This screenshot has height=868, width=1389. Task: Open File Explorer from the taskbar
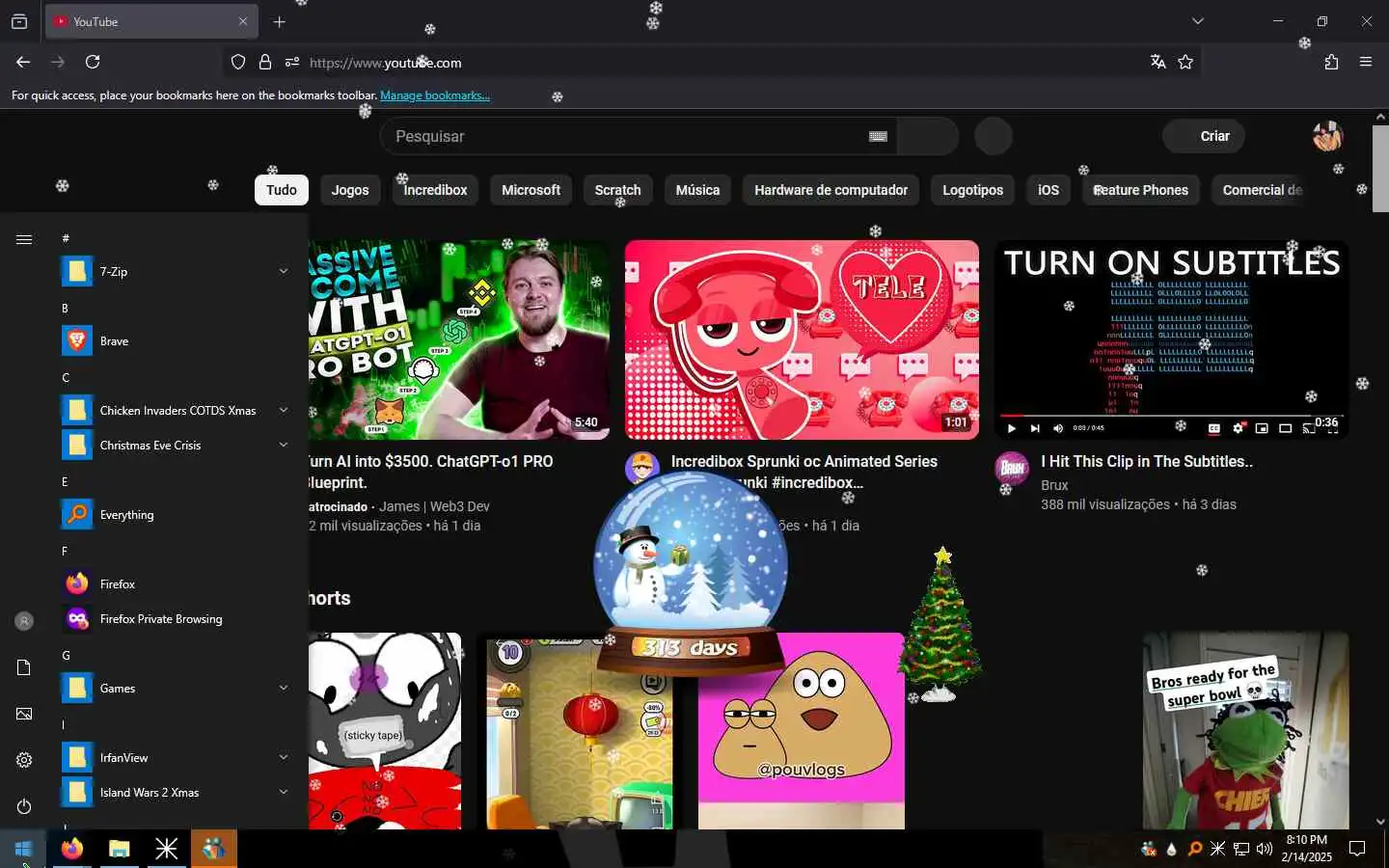point(119,849)
